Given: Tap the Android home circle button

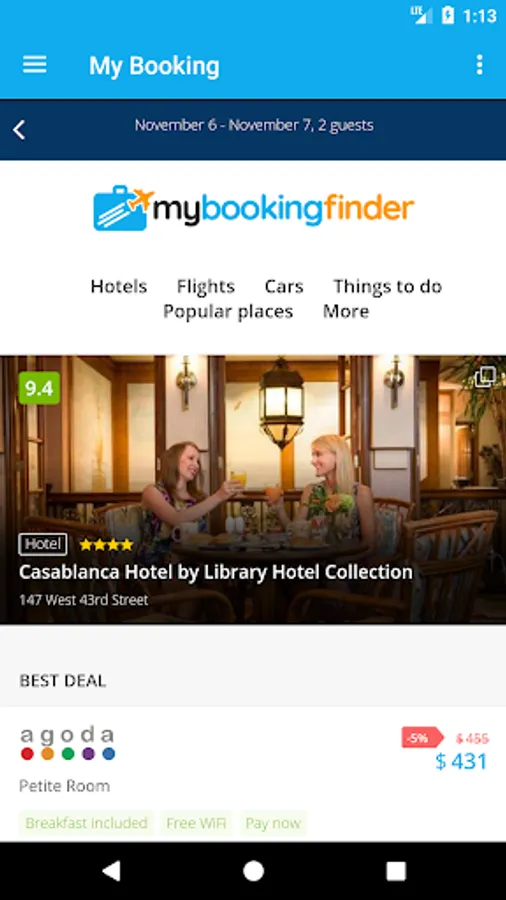Looking at the screenshot, I should [x=253, y=871].
